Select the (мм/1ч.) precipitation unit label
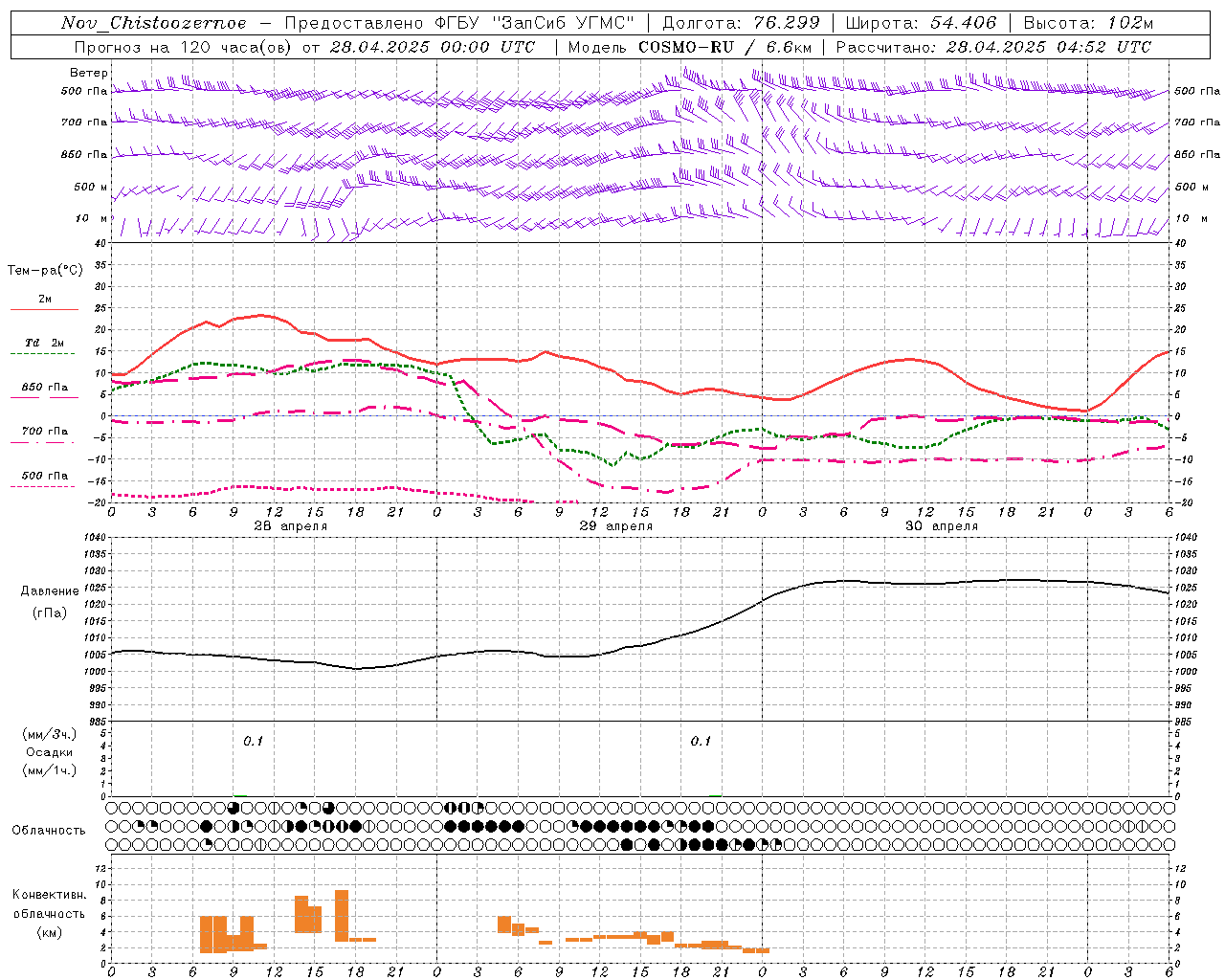Image resolution: width=1225 pixels, height=980 pixels. (x=50, y=770)
